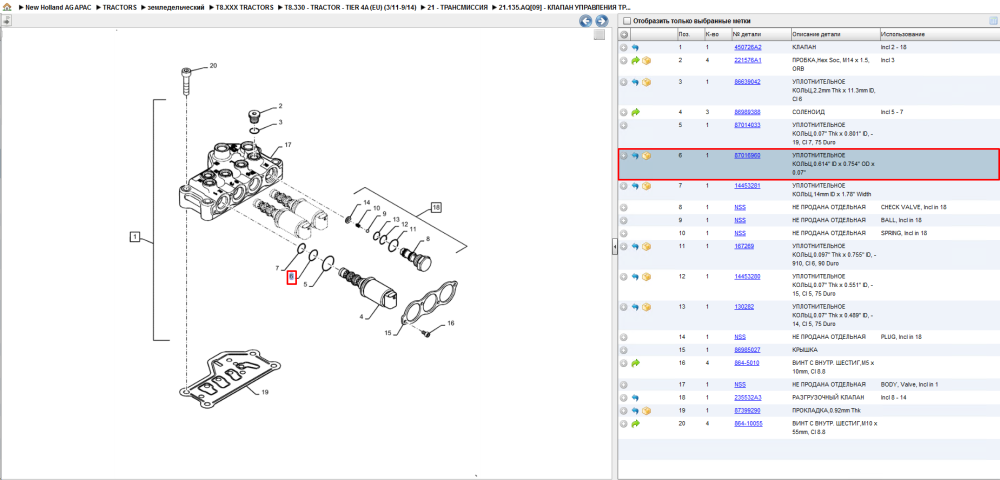Enable 'Отобразить только выбранные метки' checkbox
Screen dimensions: 1000x480
[x=626, y=21]
